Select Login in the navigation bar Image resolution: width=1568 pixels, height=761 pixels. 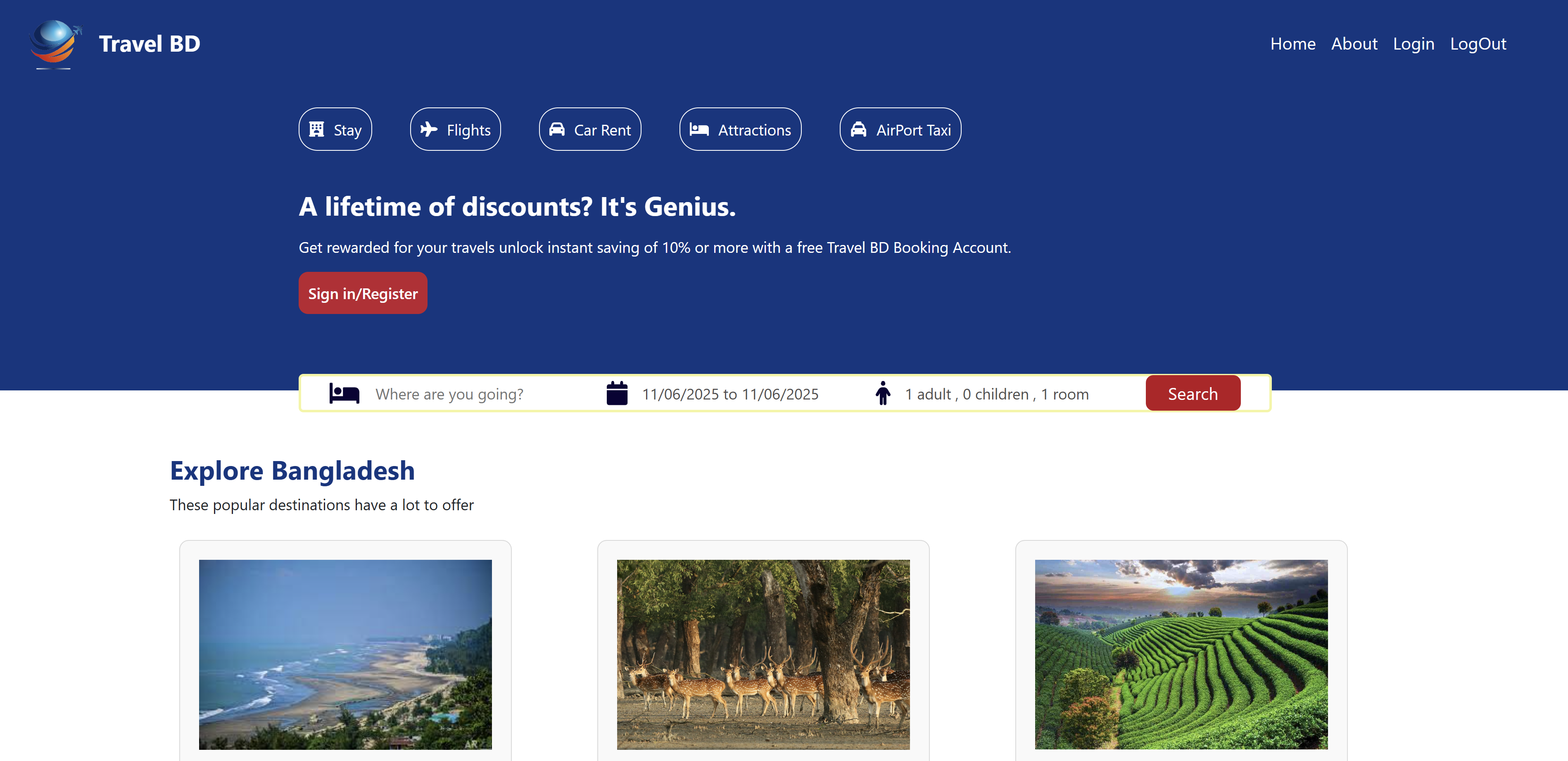tap(1414, 43)
